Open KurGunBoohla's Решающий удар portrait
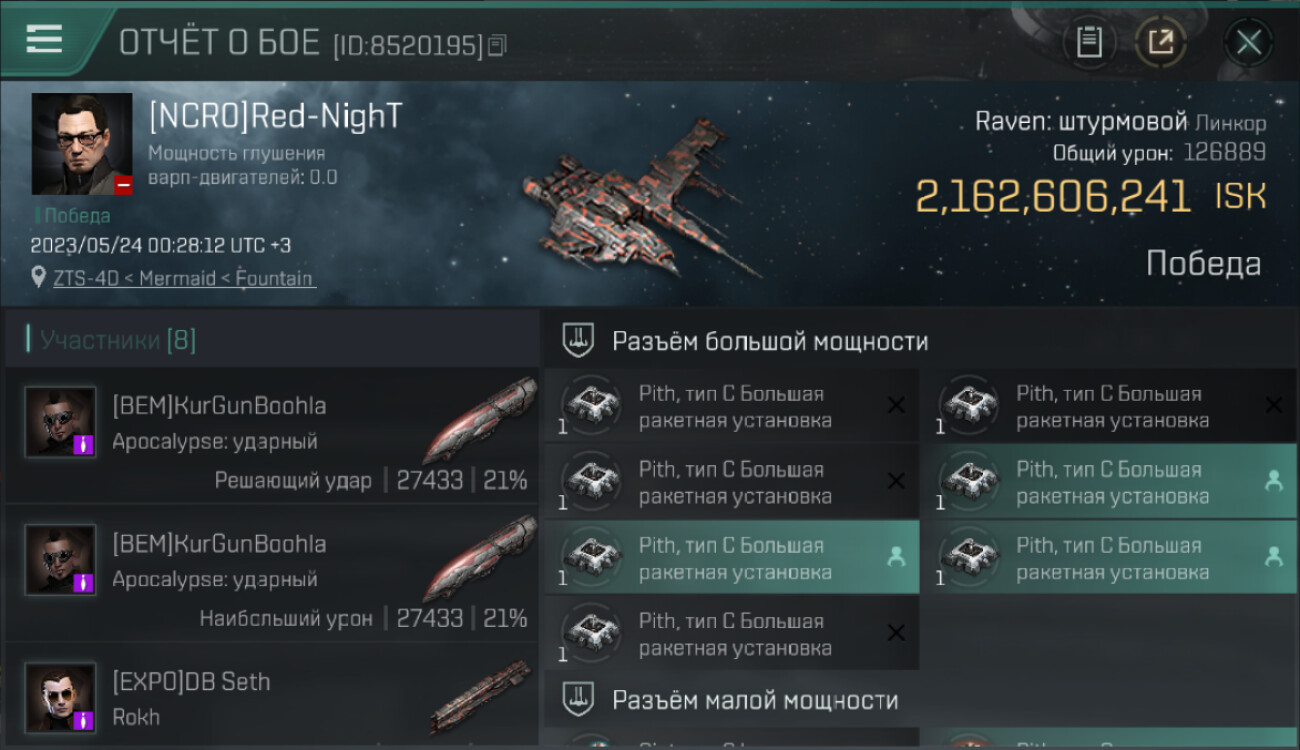The height and width of the screenshot is (750, 1300). [x=61, y=422]
